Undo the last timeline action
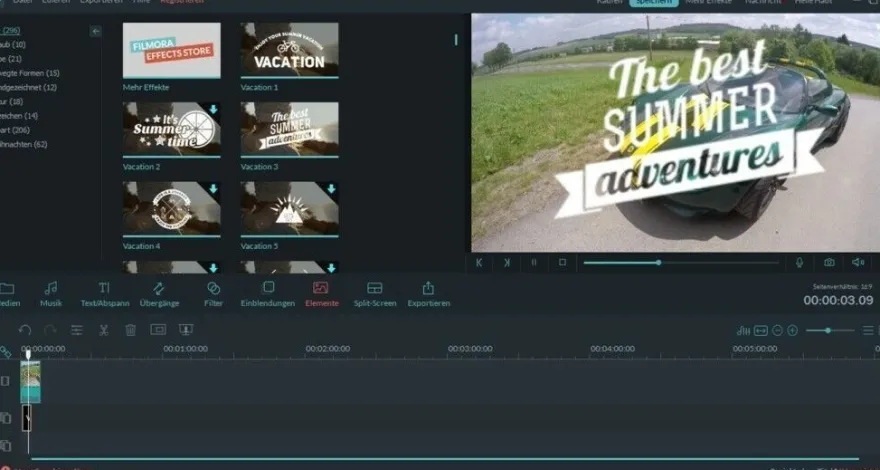The image size is (880, 470). point(25,330)
